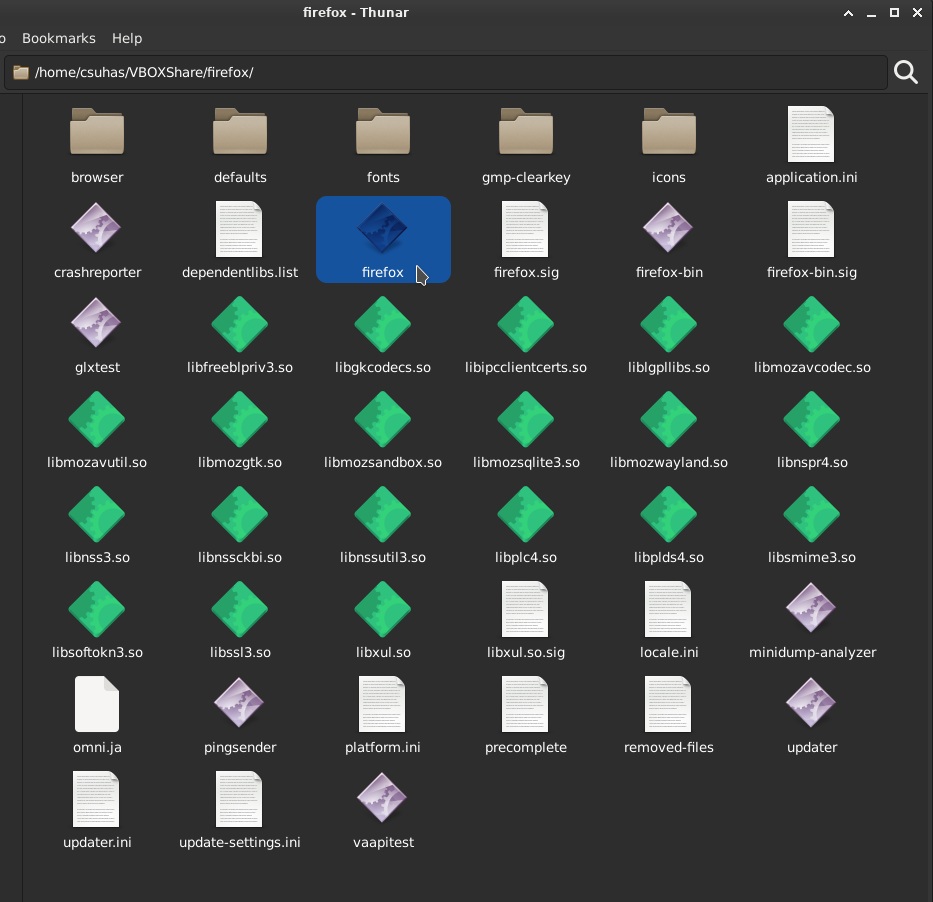Viewport: 933px width, 902px height.
Task: Select the libmozavutil.so library icon
Action: (96, 419)
